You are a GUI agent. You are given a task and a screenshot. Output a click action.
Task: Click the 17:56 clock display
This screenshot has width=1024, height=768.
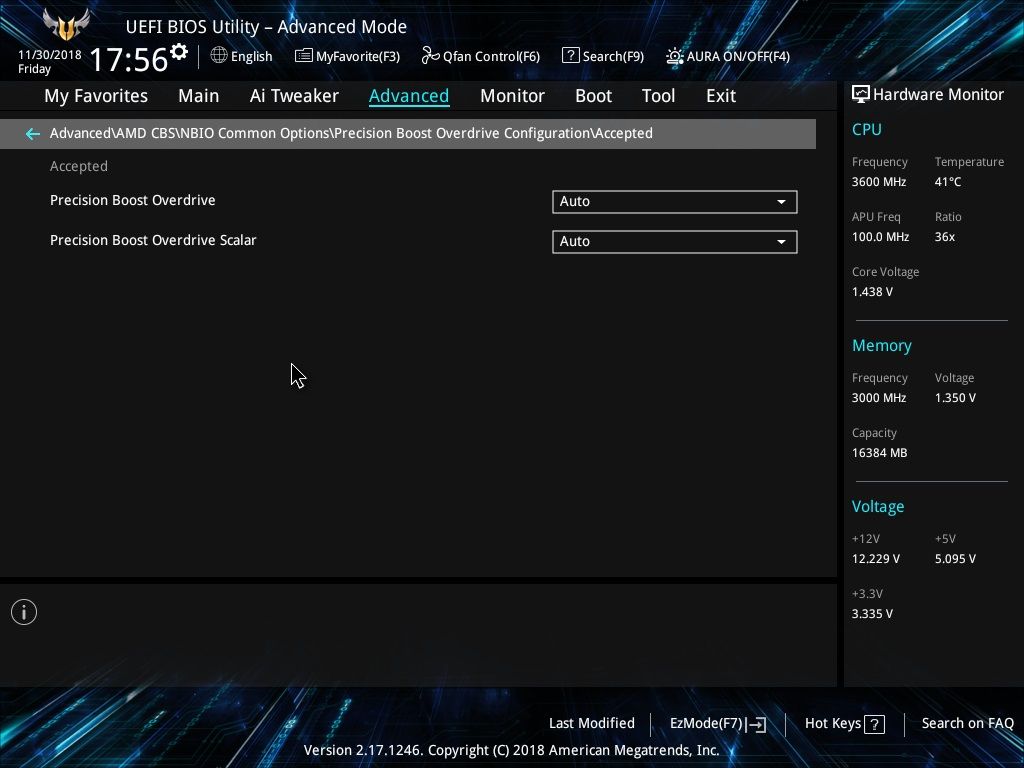[129, 59]
